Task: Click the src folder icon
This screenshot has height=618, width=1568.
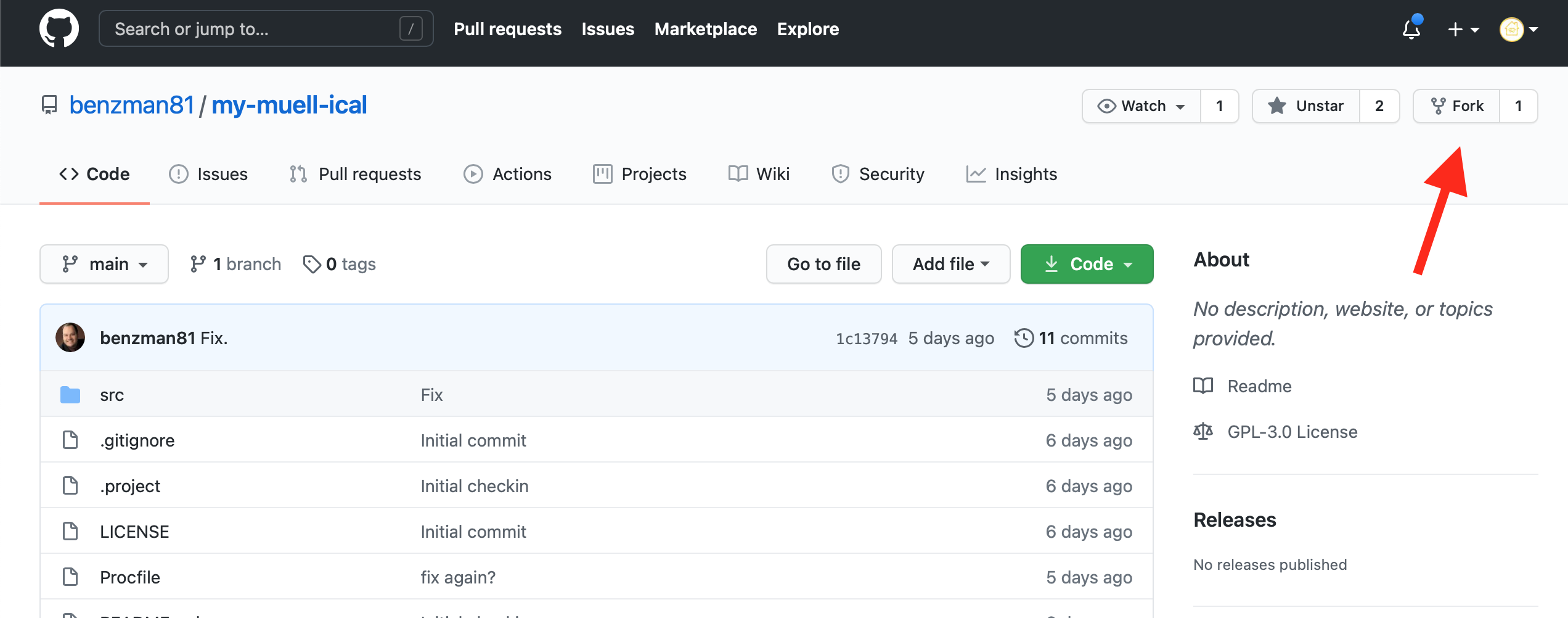Action: (70, 395)
